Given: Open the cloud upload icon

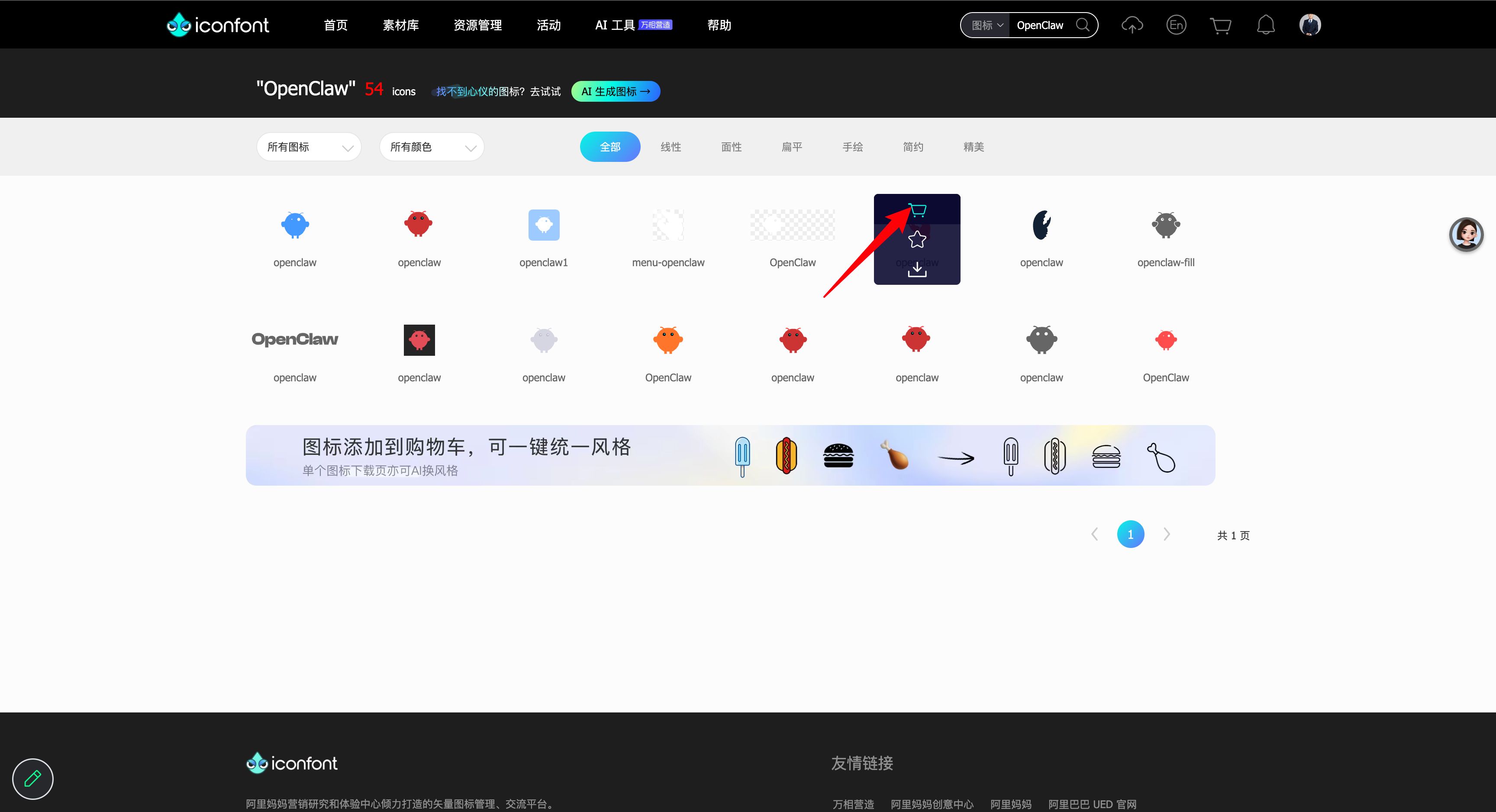Looking at the screenshot, I should point(1132,25).
